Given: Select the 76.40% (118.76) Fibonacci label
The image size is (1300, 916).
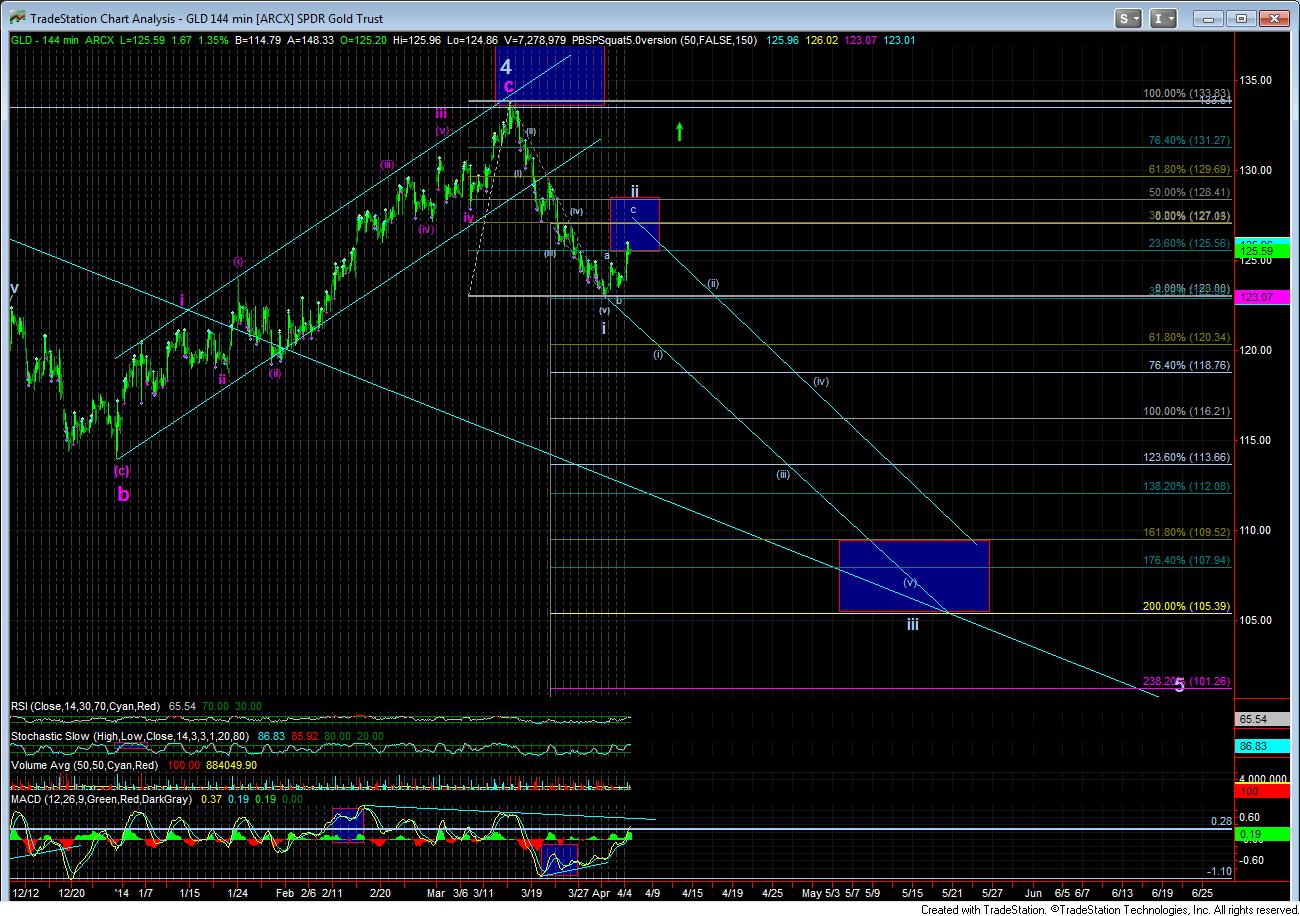Looking at the screenshot, I should (x=1190, y=366).
